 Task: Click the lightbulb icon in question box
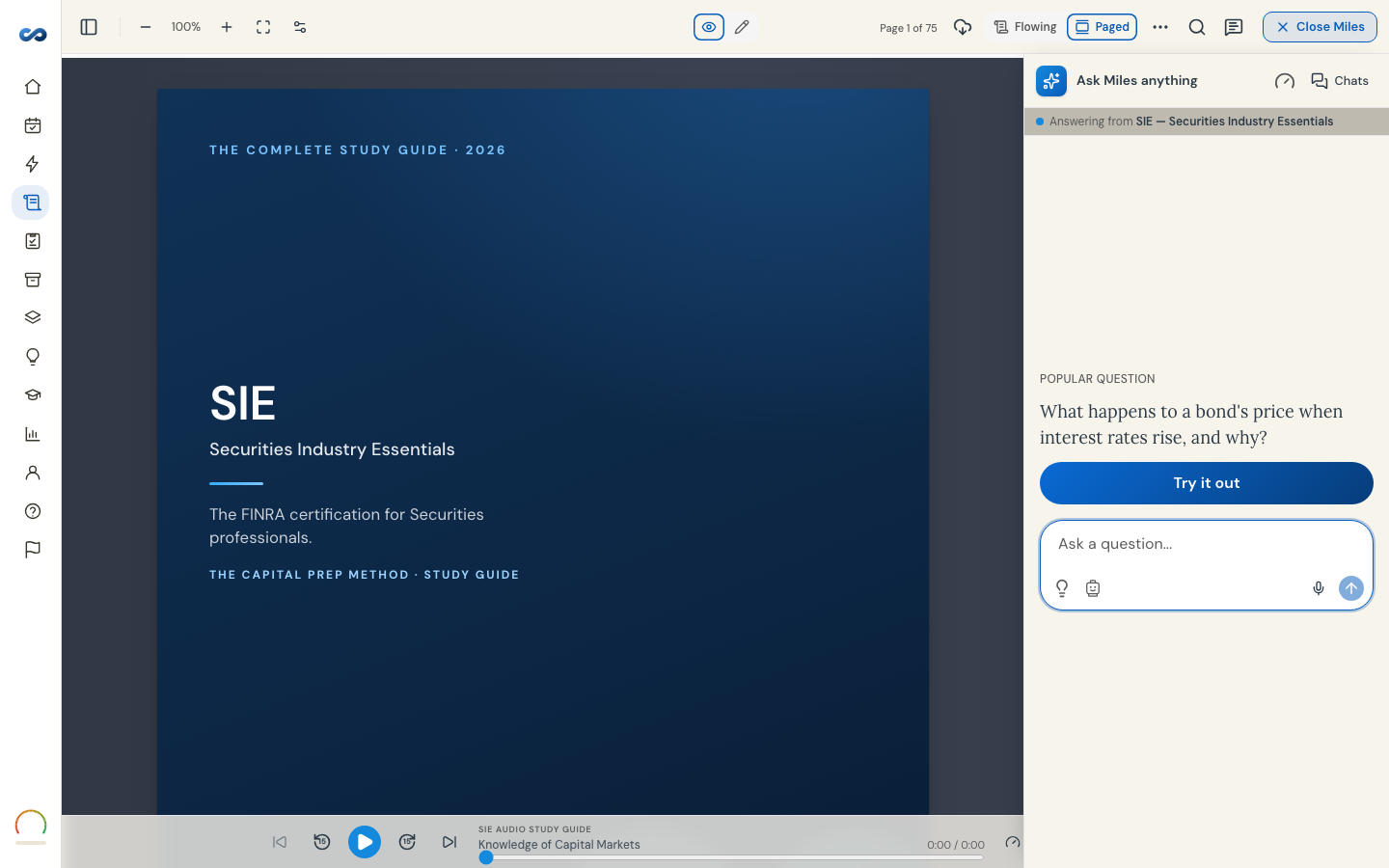click(x=1062, y=588)
